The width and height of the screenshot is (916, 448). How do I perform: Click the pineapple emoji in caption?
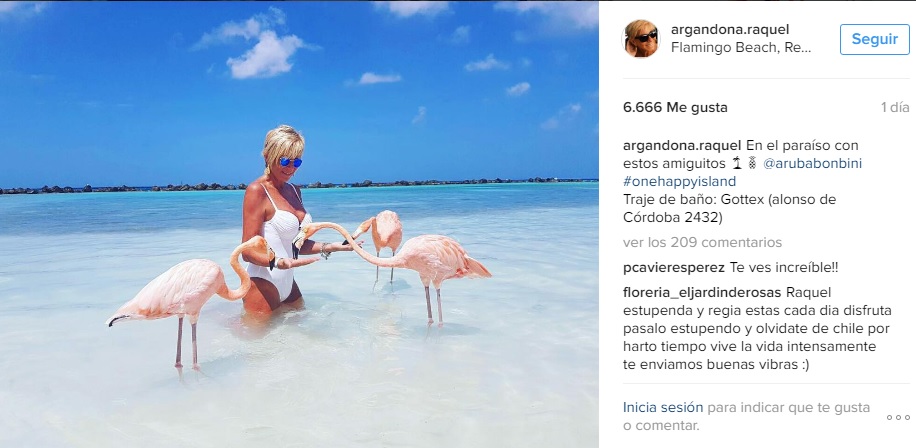(752, 164)
